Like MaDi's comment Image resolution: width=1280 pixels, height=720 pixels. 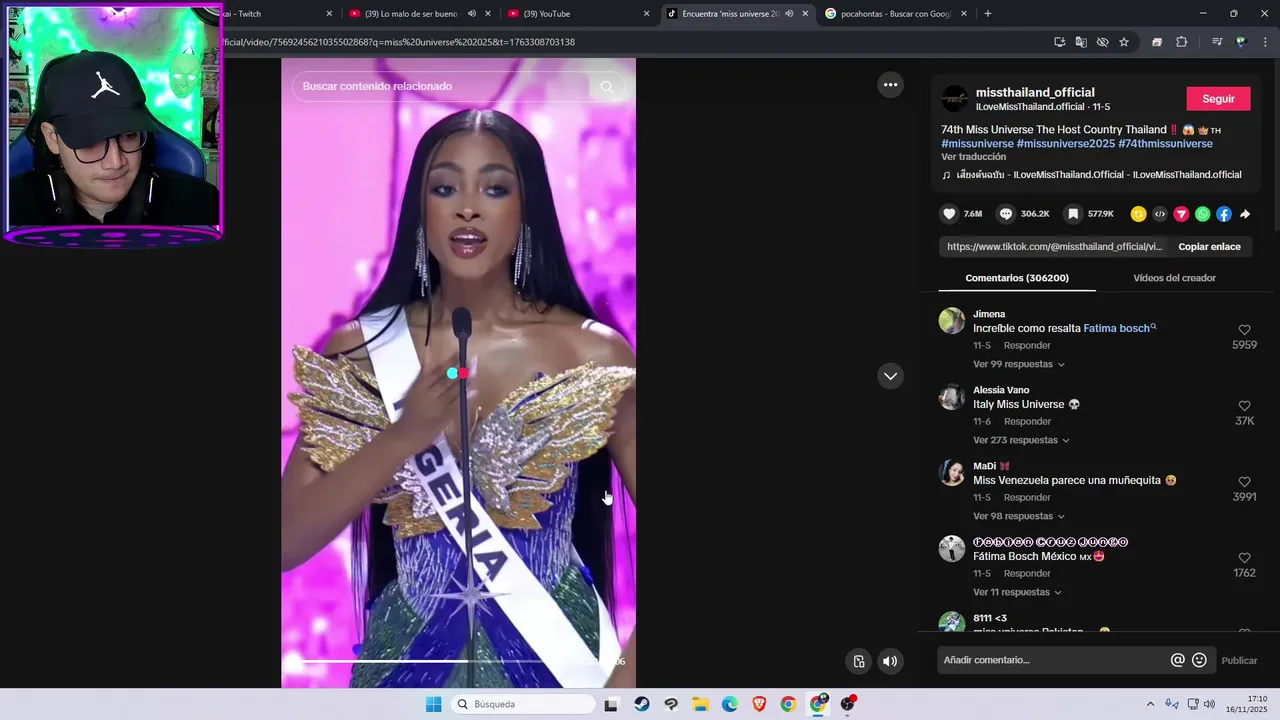pos(1244,482)
